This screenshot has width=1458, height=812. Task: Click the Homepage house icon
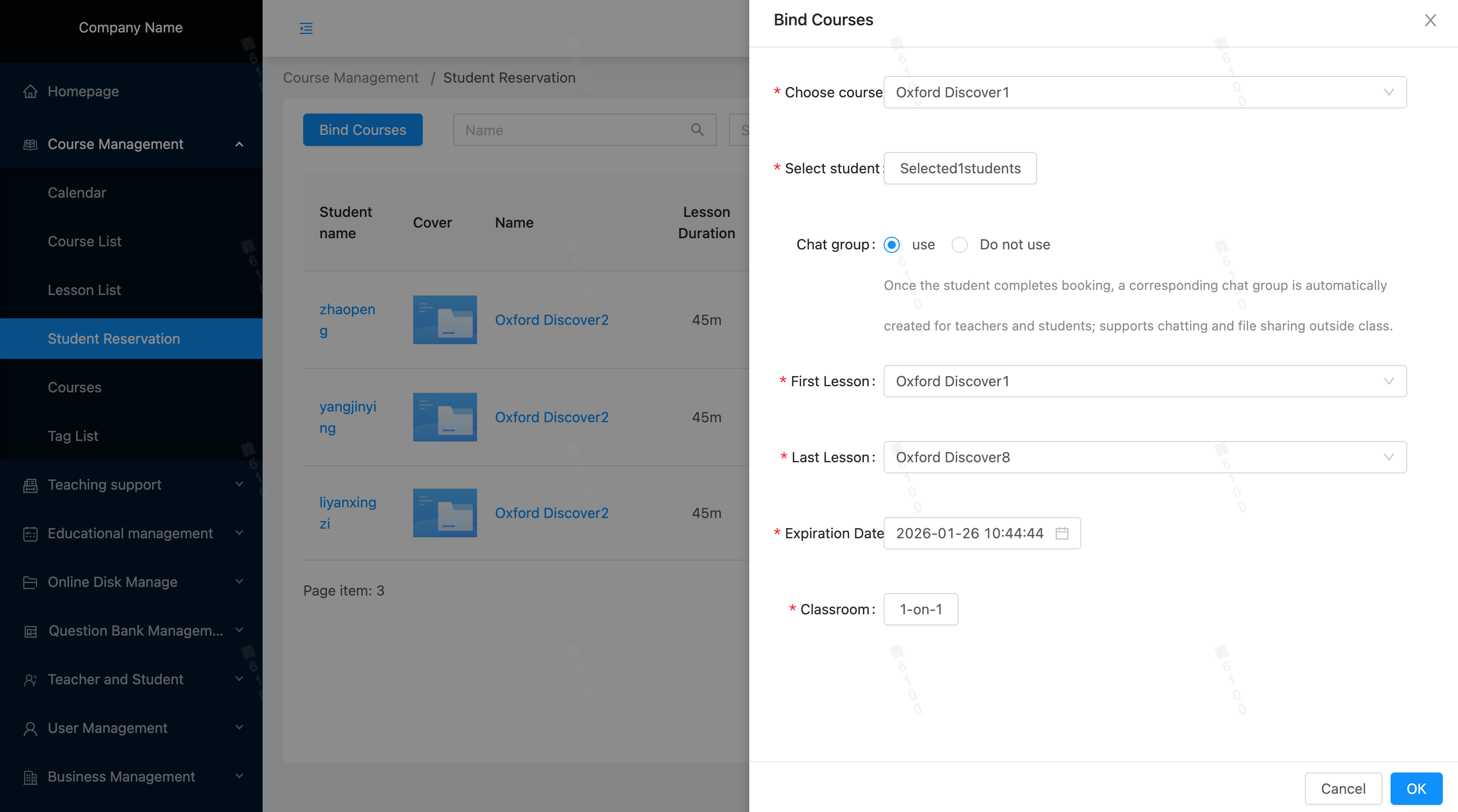[30, 91]
